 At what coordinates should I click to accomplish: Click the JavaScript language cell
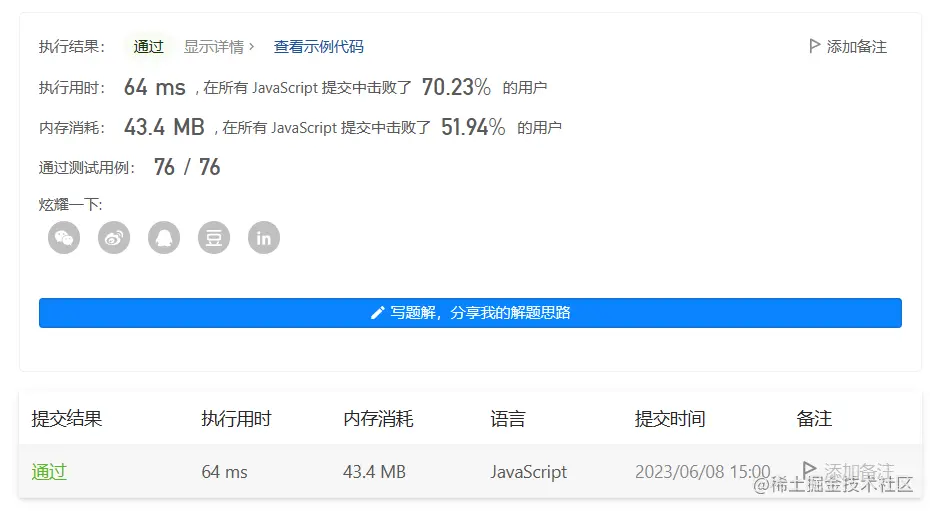[528, 472]
